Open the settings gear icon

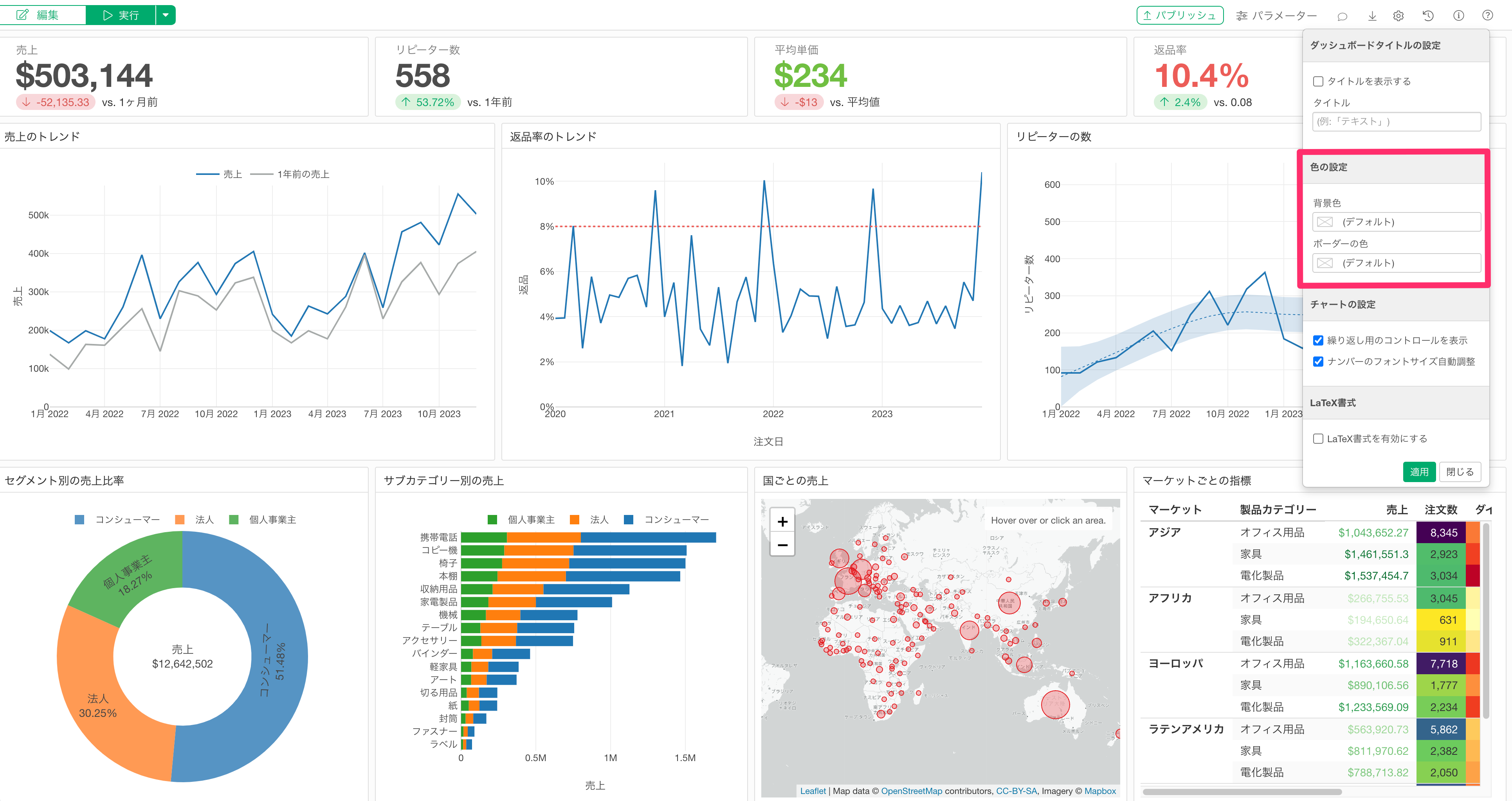tap(1399, 16)
